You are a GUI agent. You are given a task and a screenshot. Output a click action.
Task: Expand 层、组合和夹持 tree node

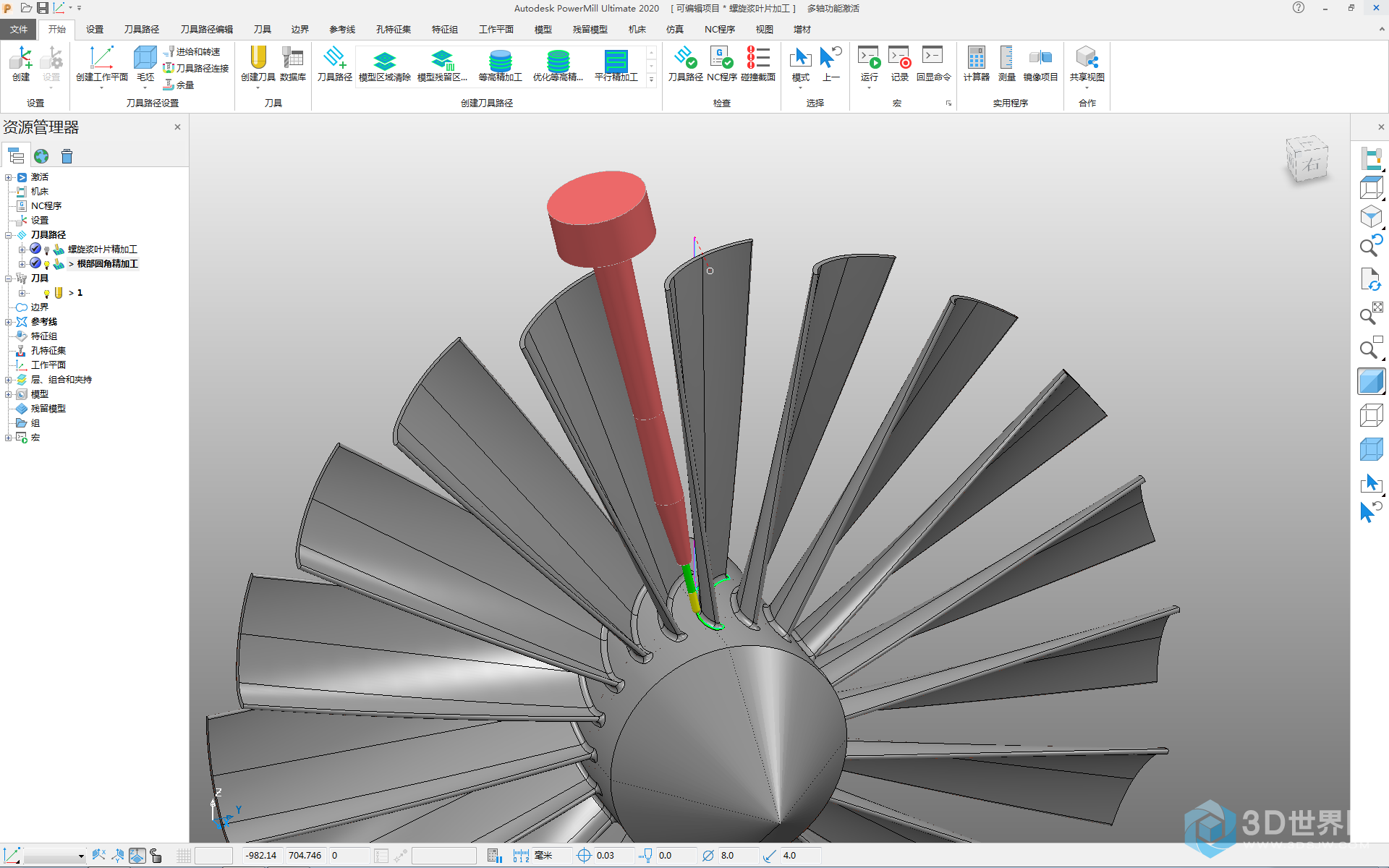point(9,380)
